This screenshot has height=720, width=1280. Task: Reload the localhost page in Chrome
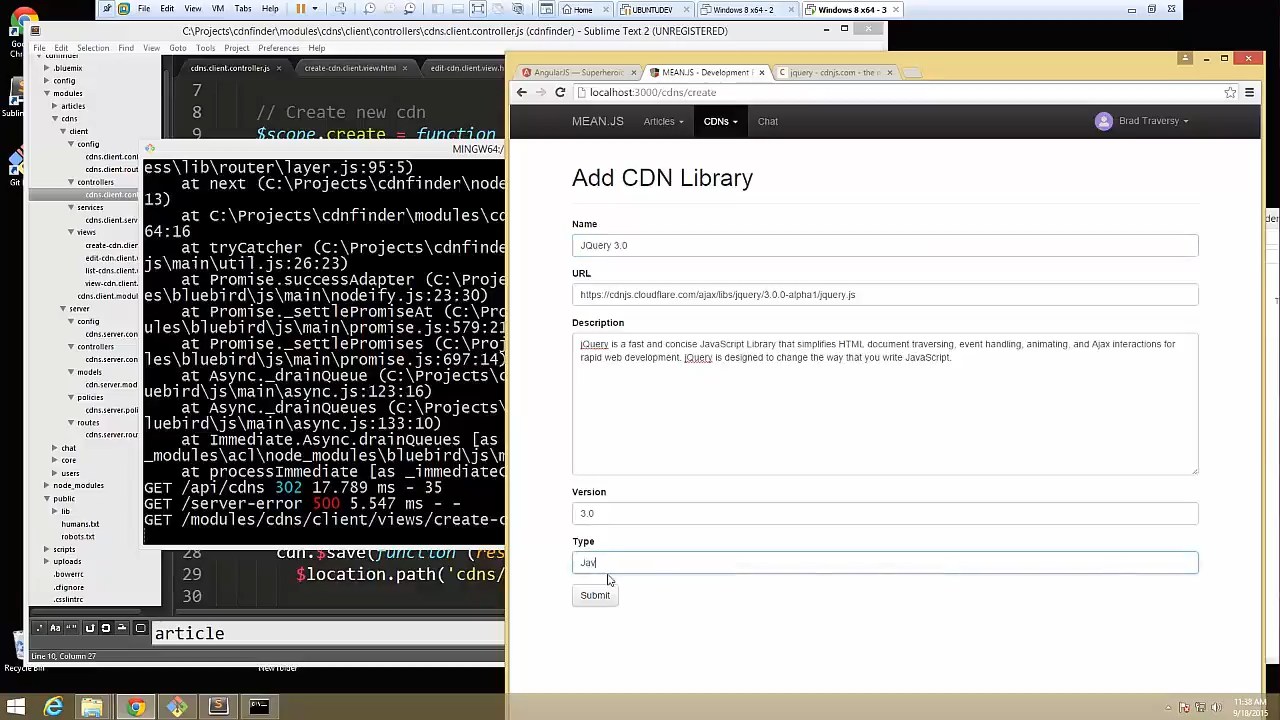[x=560, y=92]
